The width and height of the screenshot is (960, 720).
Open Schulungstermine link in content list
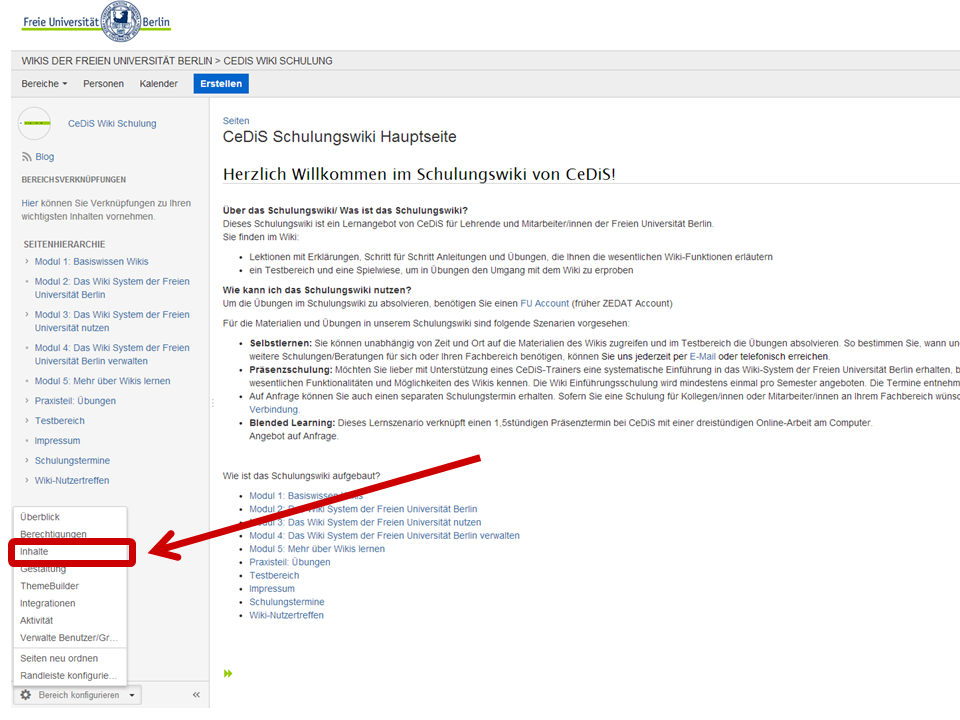287,602
